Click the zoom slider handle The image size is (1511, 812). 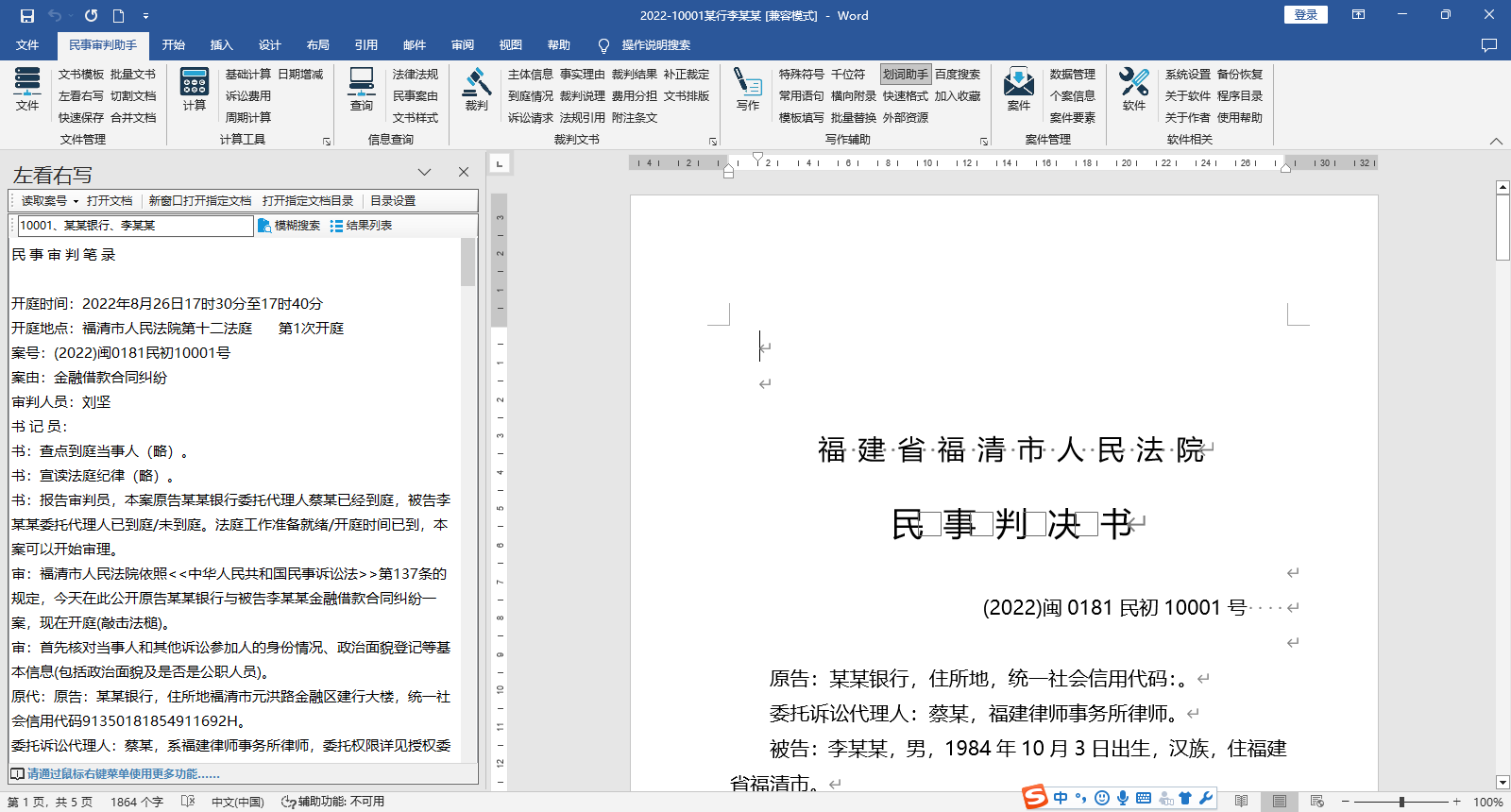[1401, 802]
